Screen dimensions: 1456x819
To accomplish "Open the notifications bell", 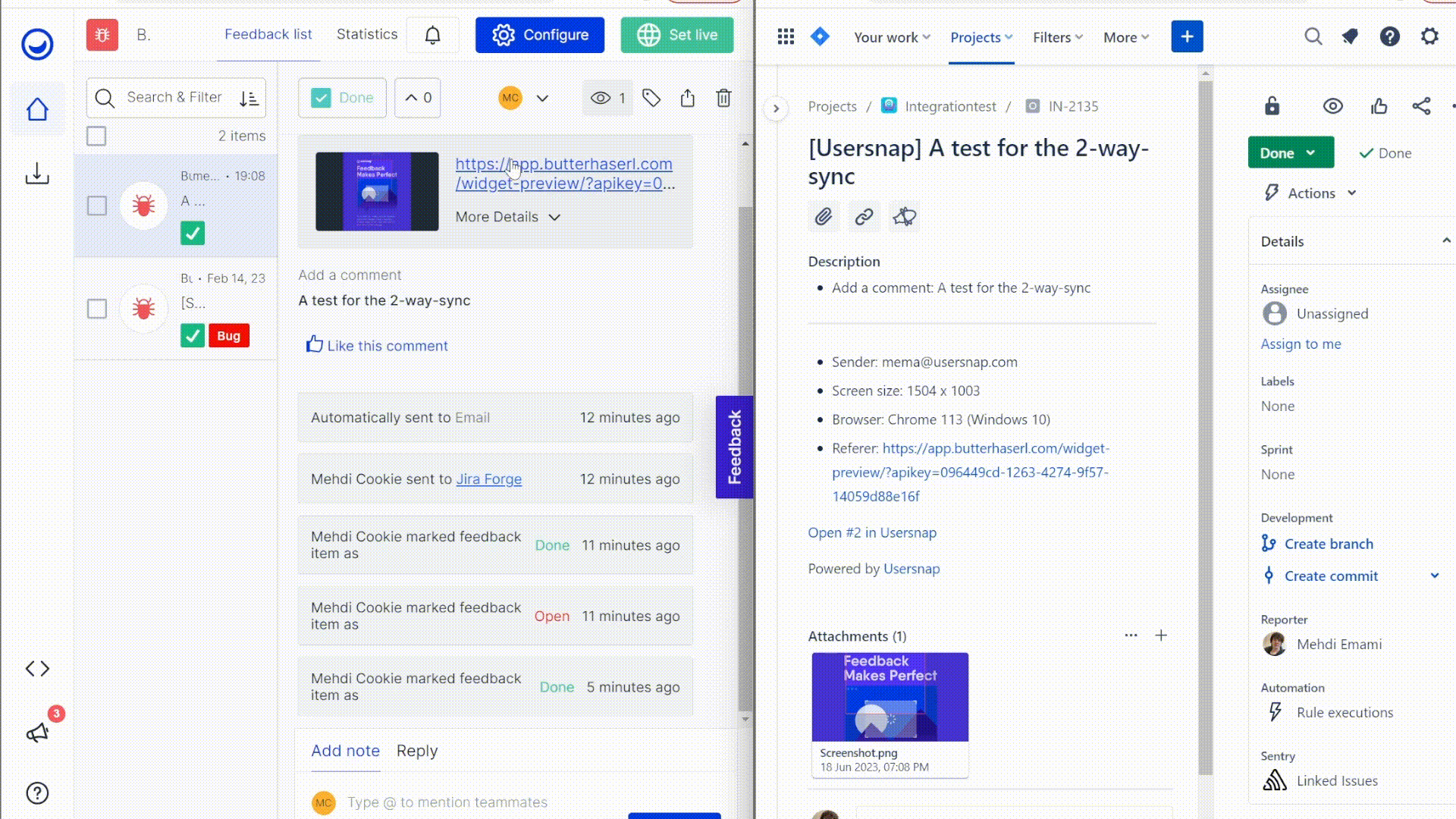I will click(x=432, y=35).
